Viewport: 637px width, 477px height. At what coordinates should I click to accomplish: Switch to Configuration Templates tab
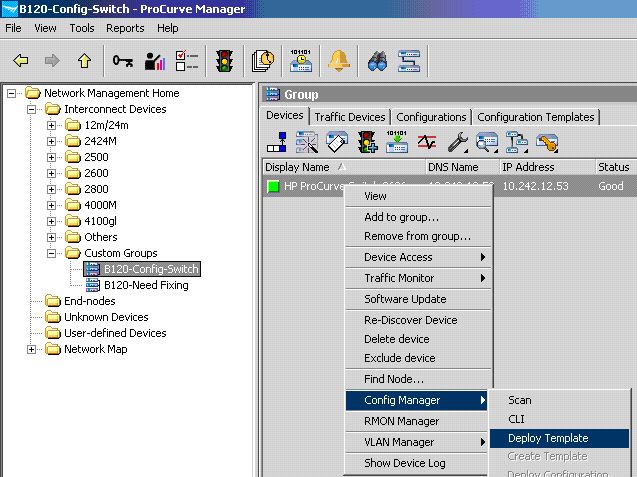(x=535, y=117)
